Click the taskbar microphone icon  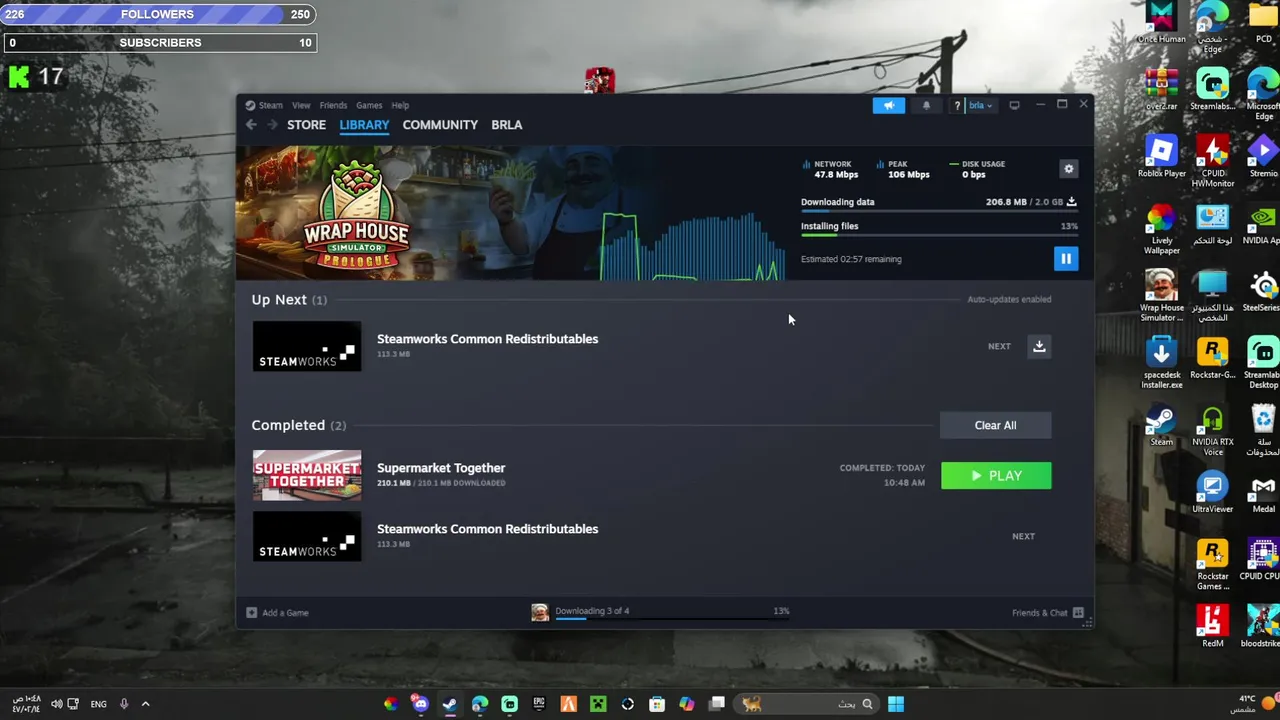[124, 704]
